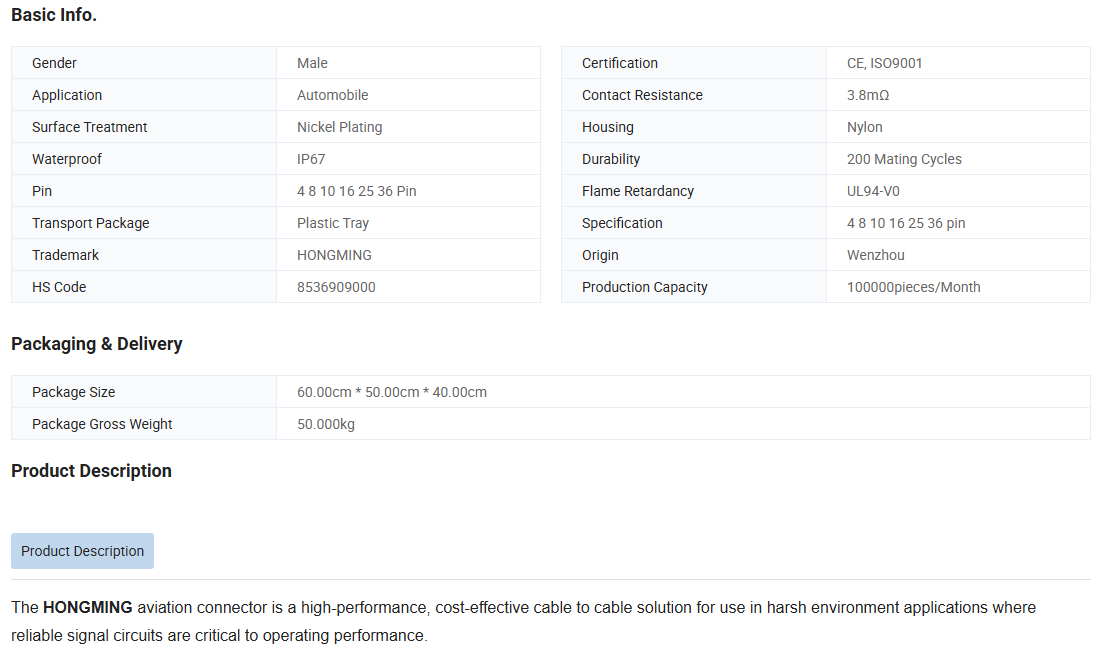Click the Plastic Tray transport package value
The height and width of the screenshot is (662, 1101).
(x=333, y=223)
